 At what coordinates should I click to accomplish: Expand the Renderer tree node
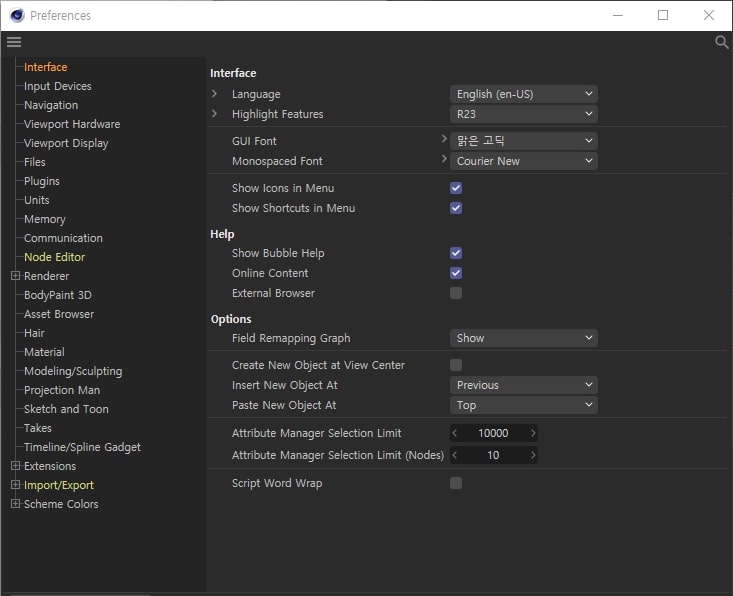click(x=15, y=276)
